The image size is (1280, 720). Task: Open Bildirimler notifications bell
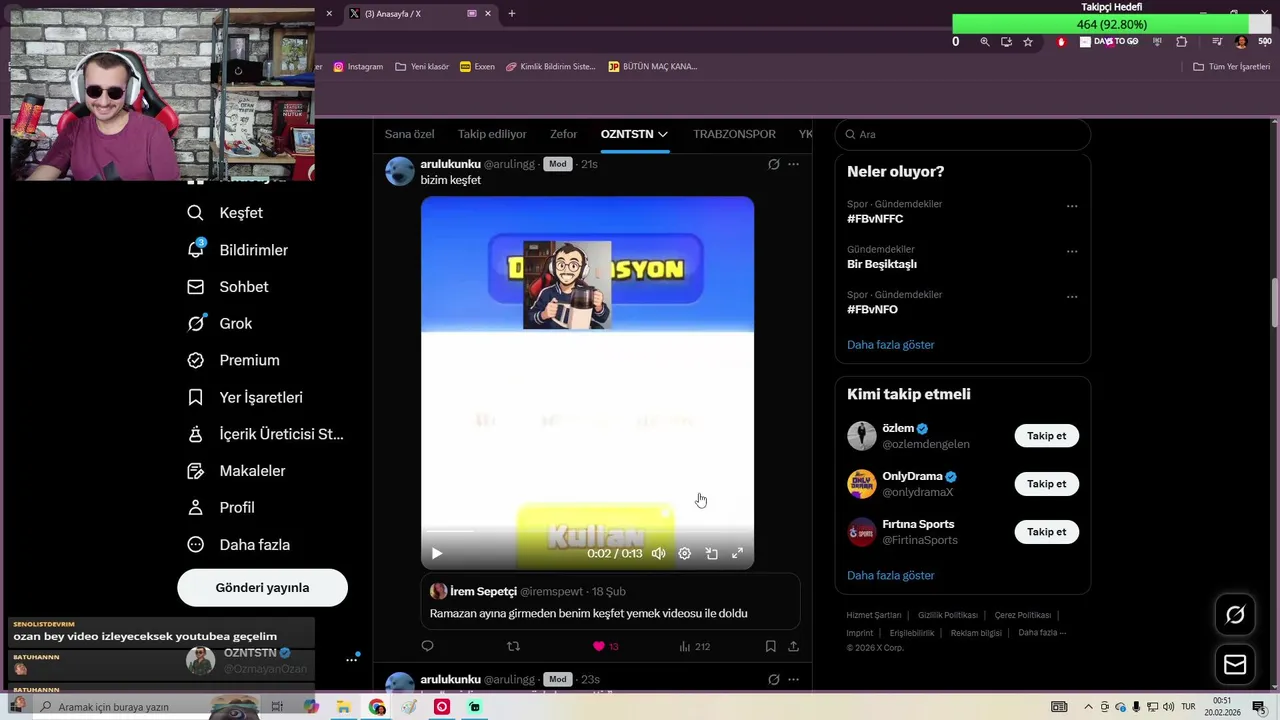coord(238,250)
